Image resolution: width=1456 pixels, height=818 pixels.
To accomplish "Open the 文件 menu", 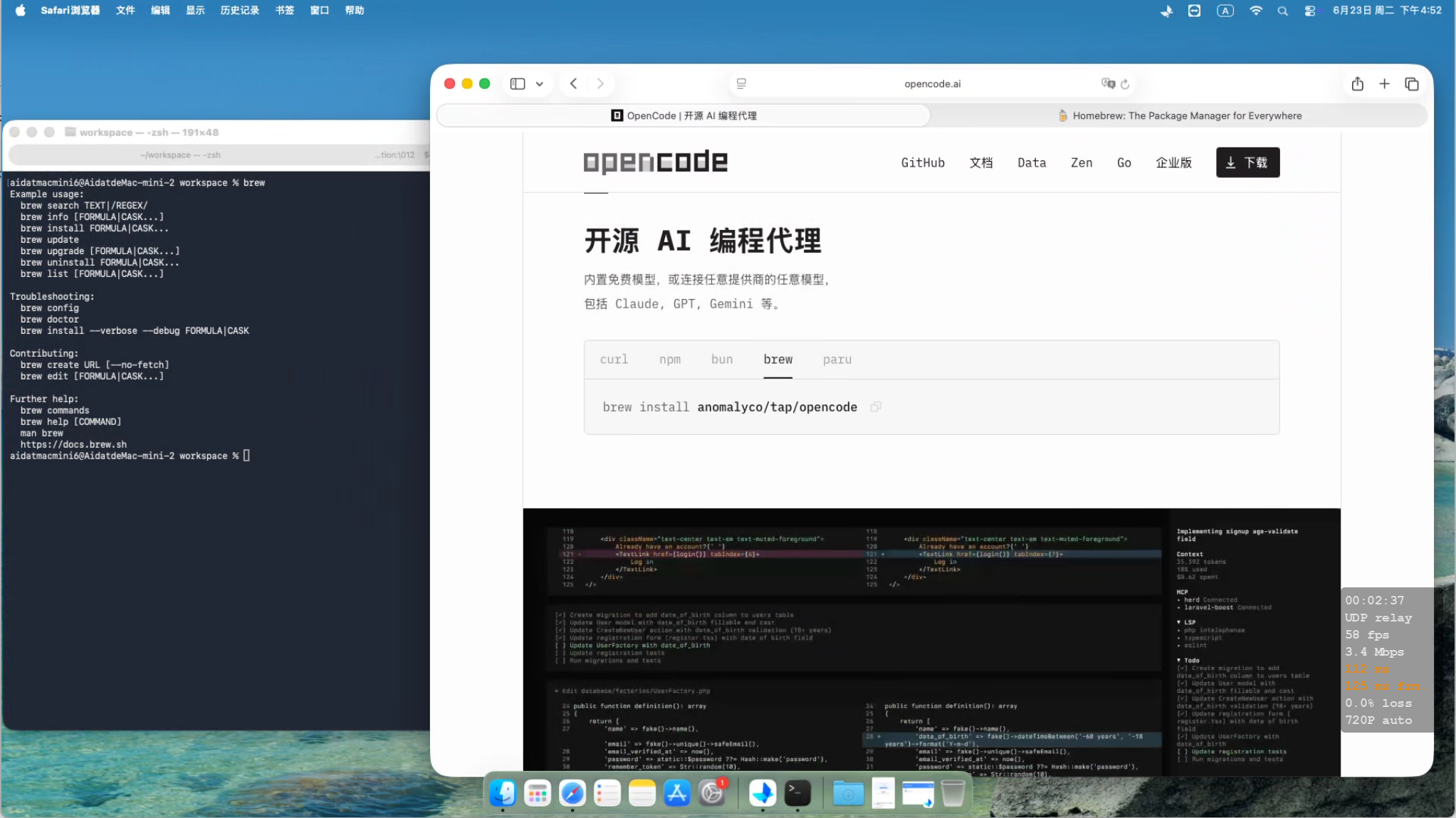I will (125, 10).
